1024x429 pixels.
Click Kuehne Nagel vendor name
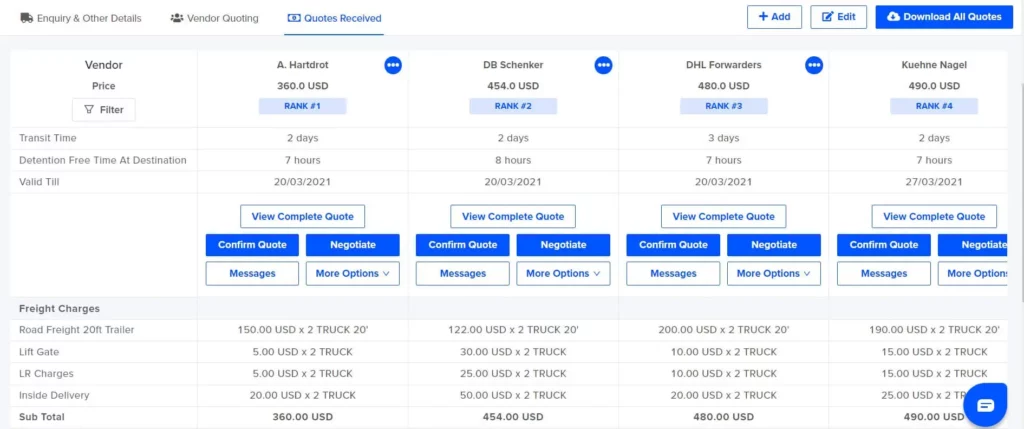click(x=934, y=65)
